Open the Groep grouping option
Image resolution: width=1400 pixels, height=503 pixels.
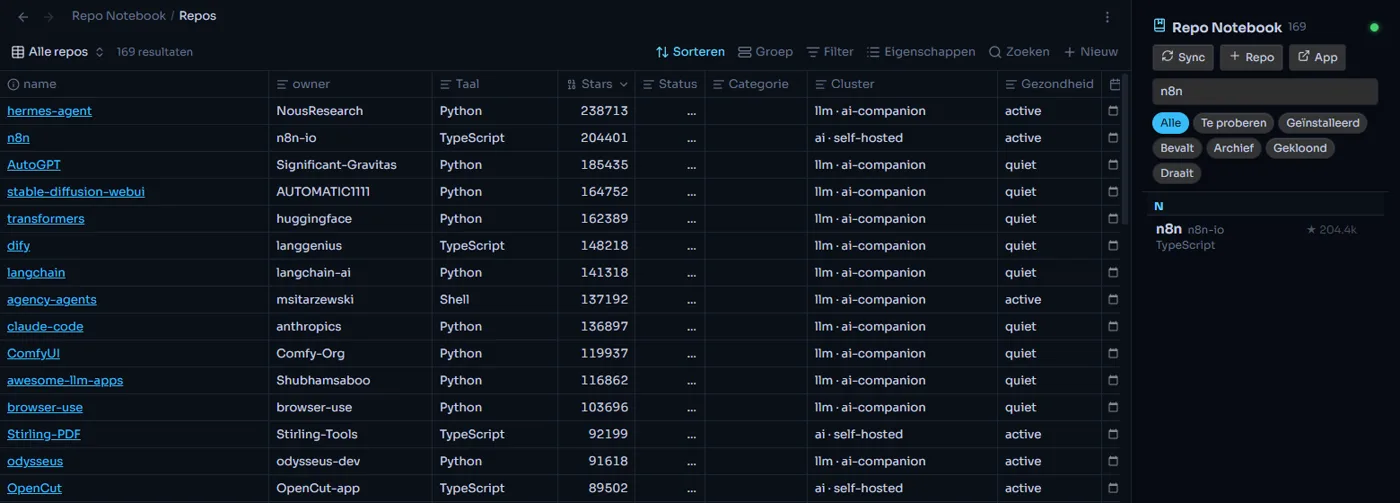pyautogui.click(x=765, y=52)
